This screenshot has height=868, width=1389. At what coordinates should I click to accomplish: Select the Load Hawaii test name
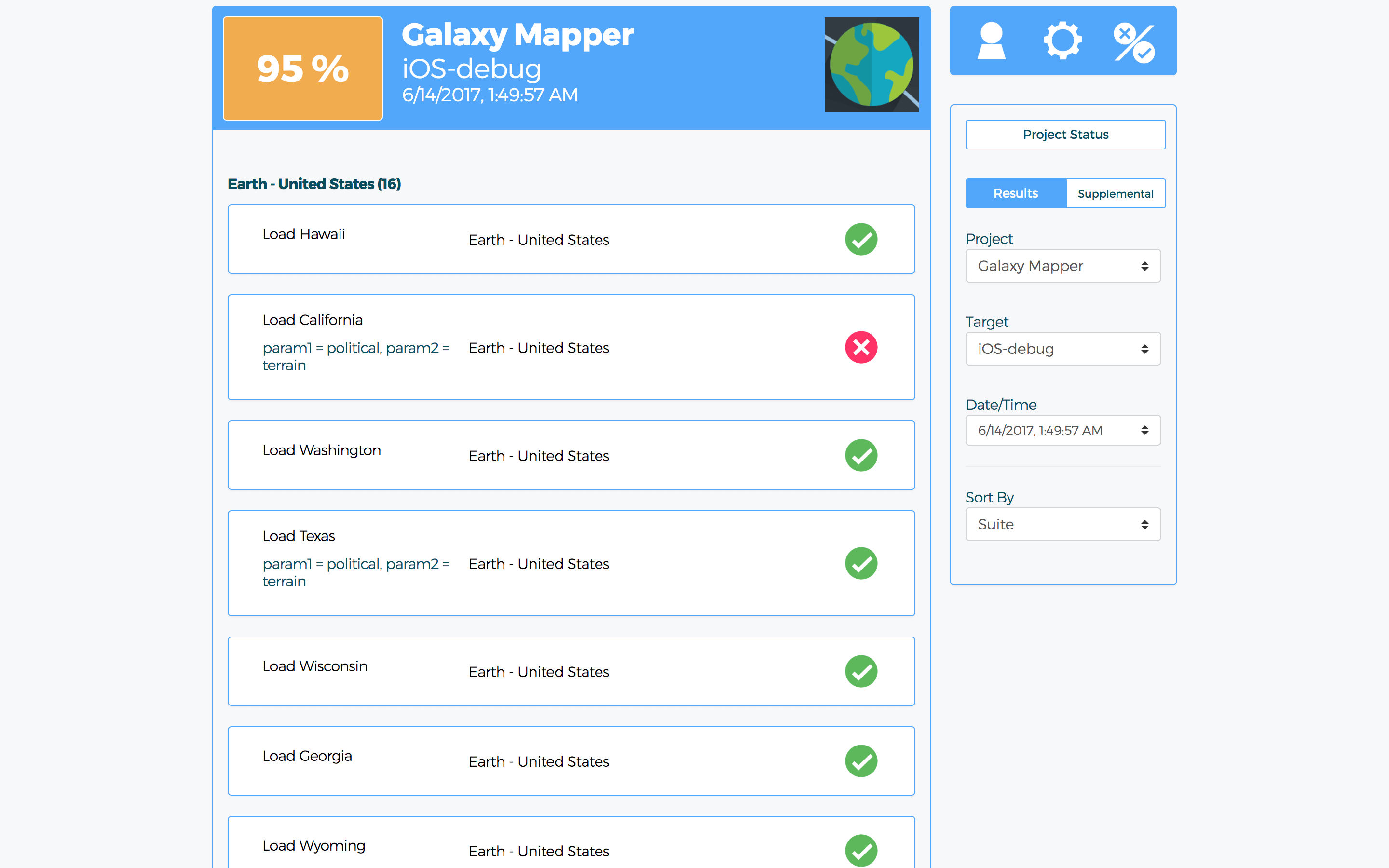[304, 234]
